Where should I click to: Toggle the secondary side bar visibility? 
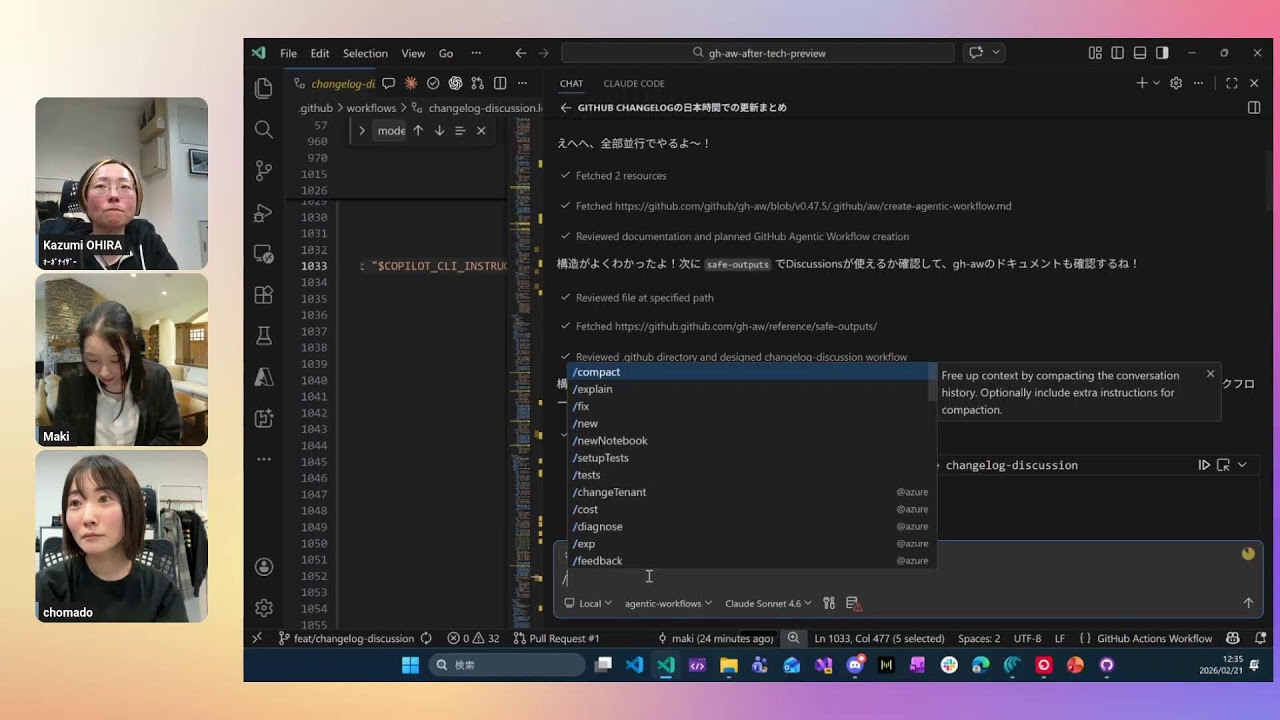point(1162,53)
